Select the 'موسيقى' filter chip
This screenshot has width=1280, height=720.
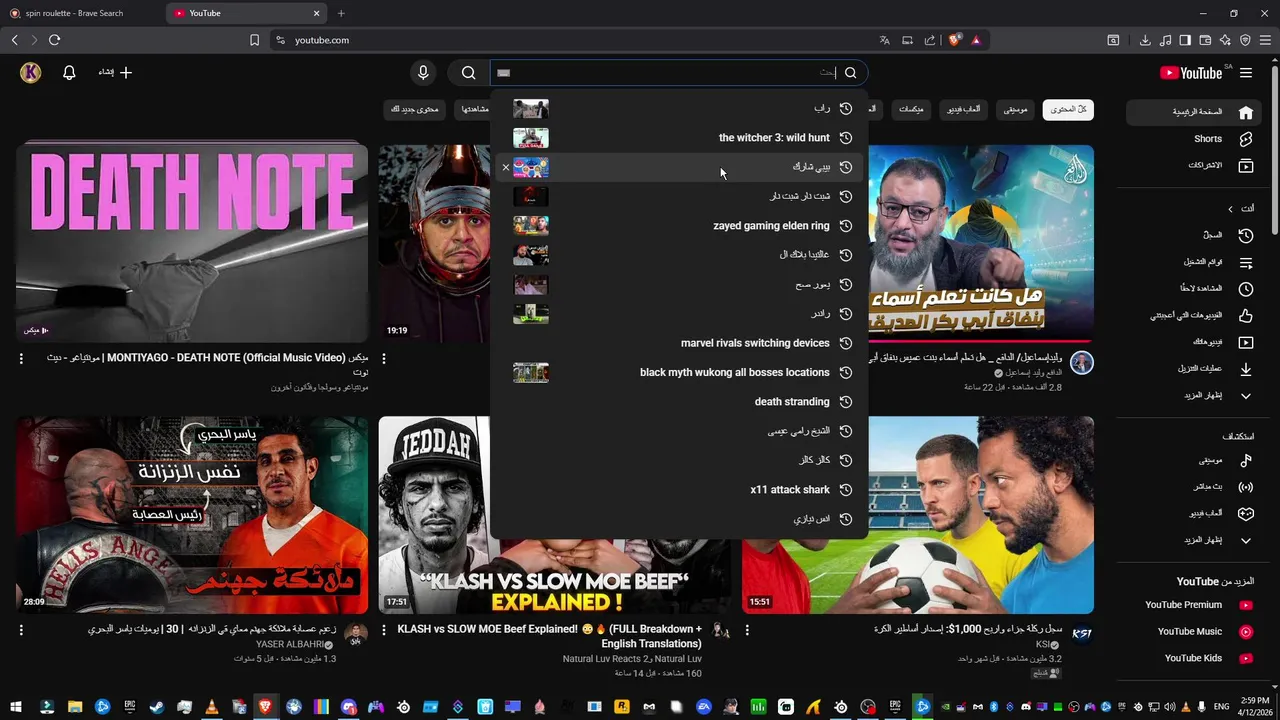tap(1015, 109)
